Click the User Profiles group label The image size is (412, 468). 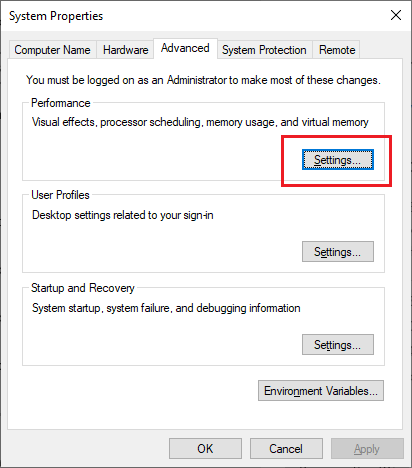point(60,195)
